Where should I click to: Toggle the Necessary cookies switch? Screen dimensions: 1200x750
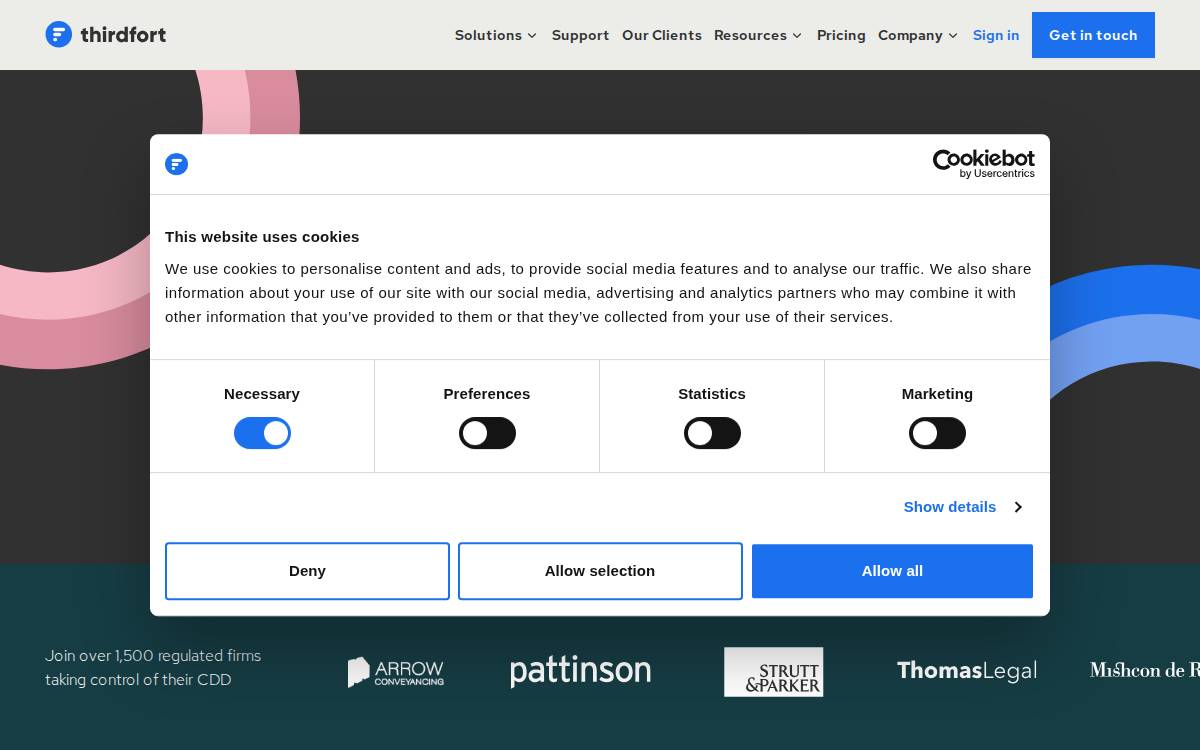point(262,433)
